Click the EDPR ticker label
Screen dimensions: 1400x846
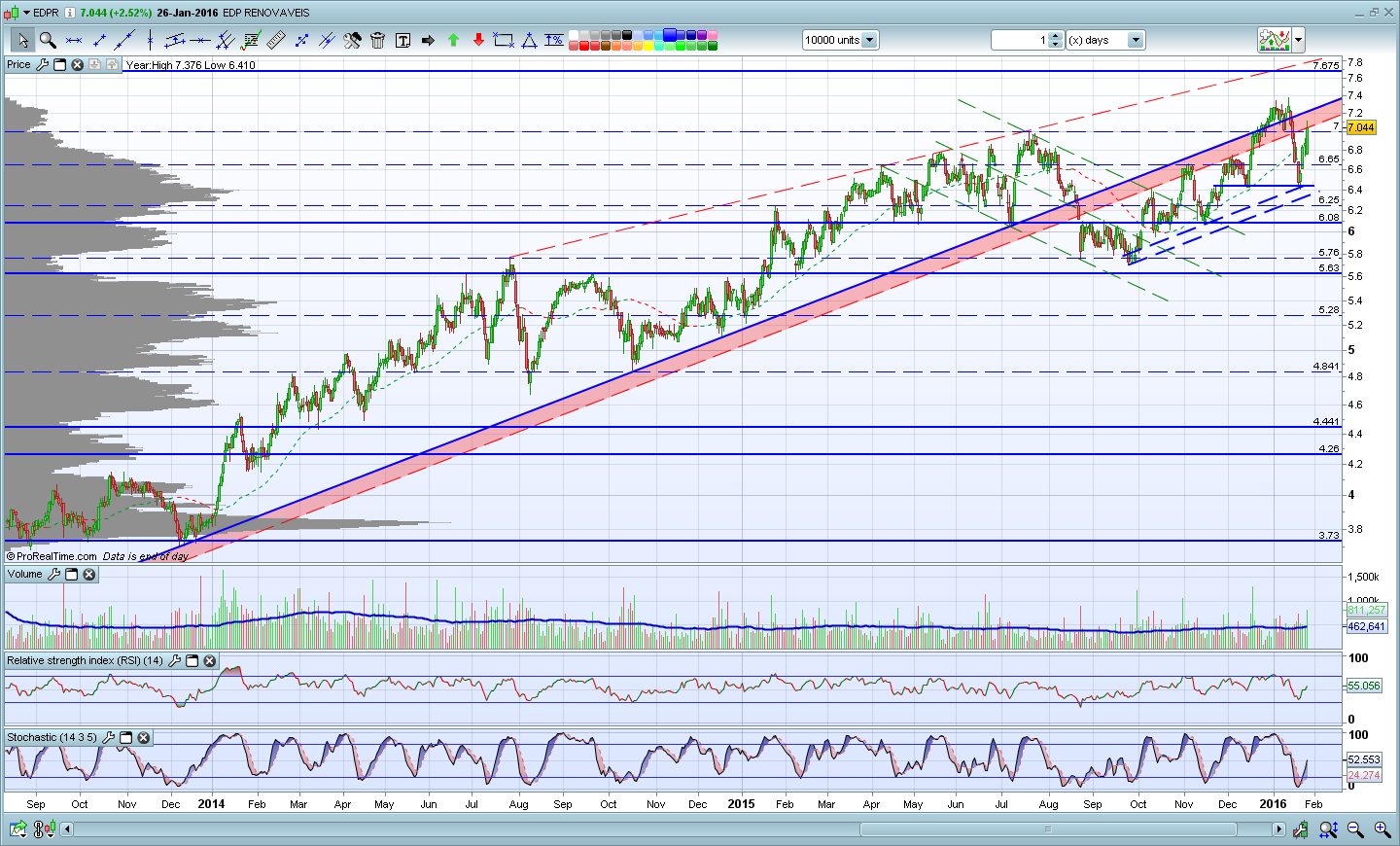(46, 13)
